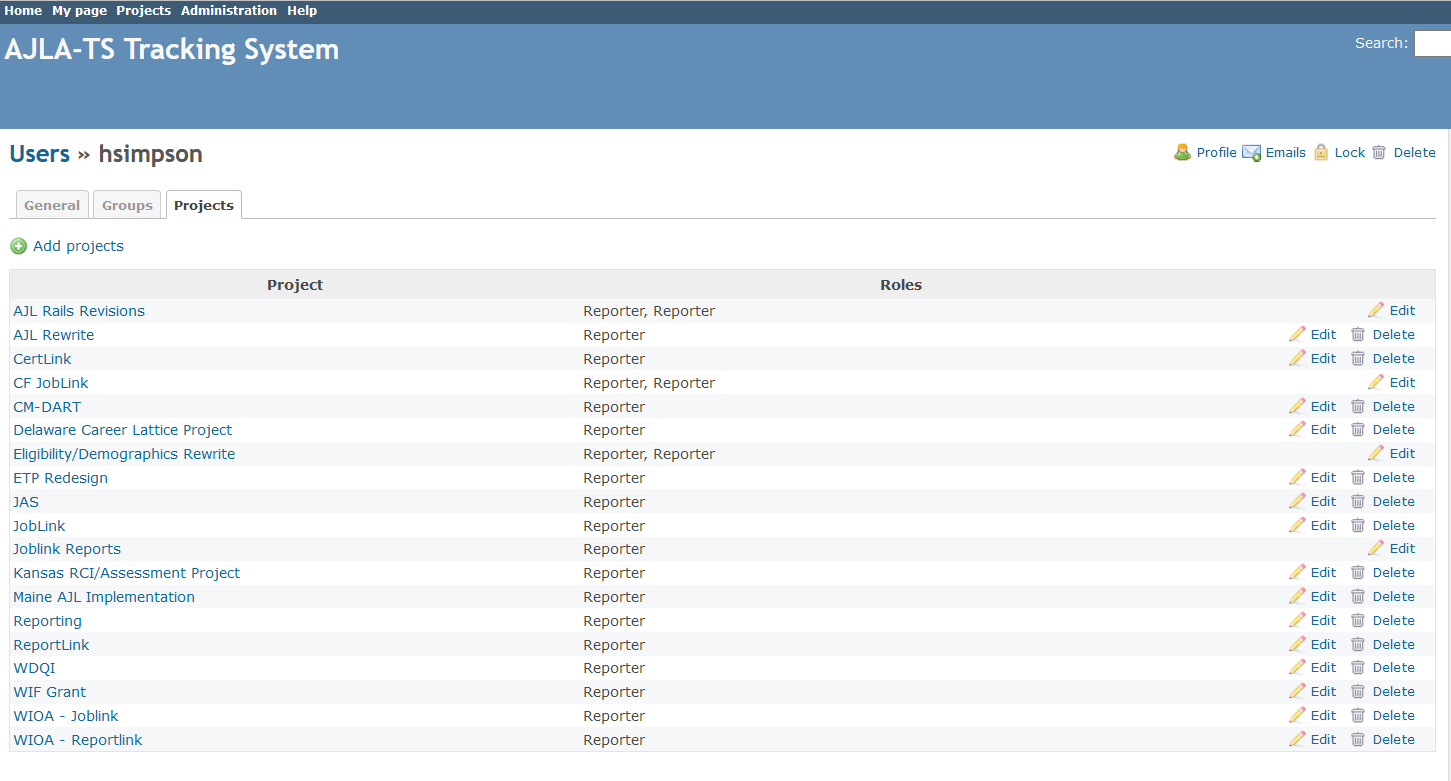Click Delete link in WIF Grant row
The image size is (1451, 781).
1394,691
